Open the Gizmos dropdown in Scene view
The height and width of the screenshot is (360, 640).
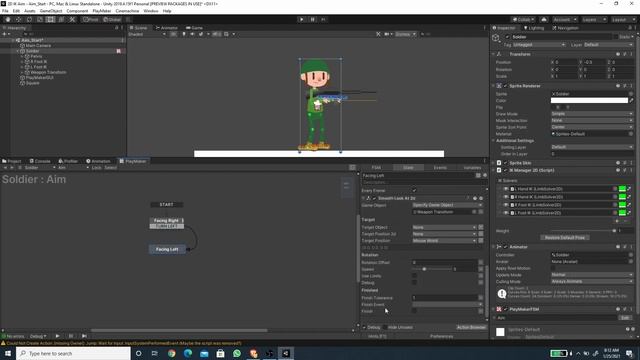(405, 34)
